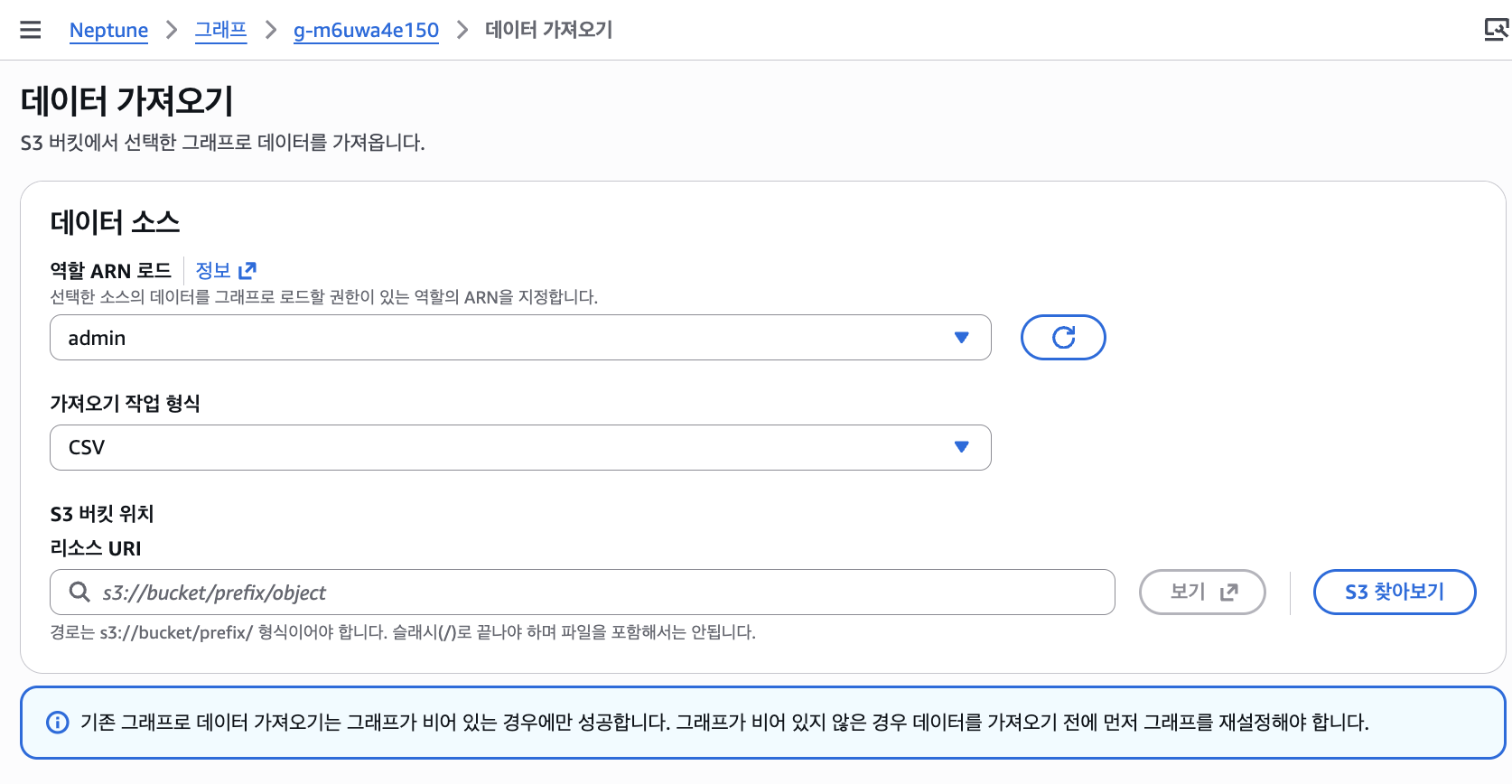Select the 데이터 가져오기 breadcrumb entry

pos(548,30)
